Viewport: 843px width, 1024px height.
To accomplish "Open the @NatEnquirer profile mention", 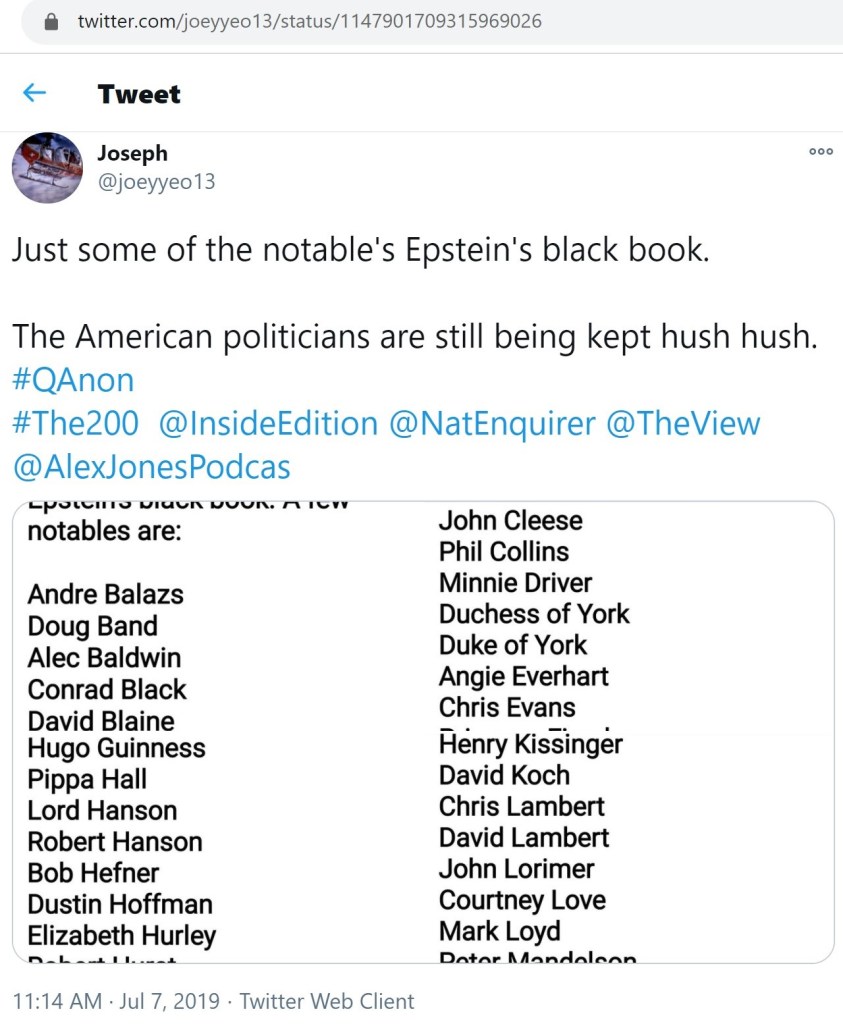I will 491,423.
